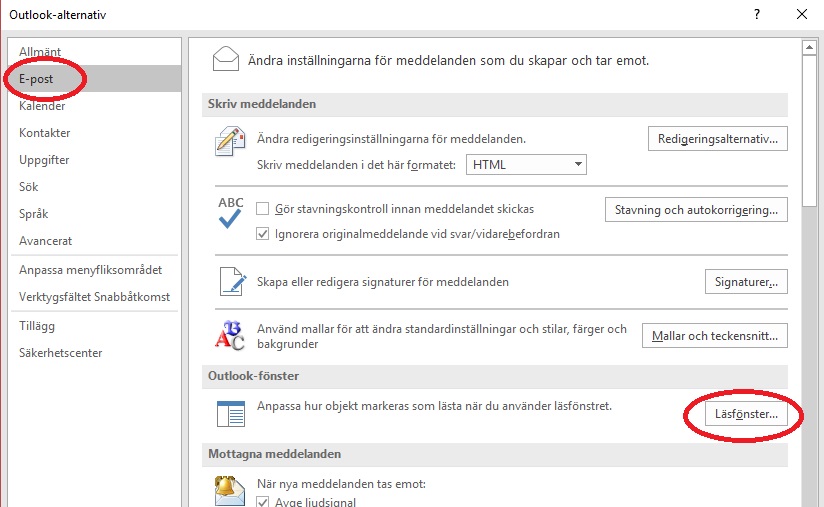Viewport: 824px width, 507px height.
Task: Click the reading pane window icon
Action: [x=231, y=413]
